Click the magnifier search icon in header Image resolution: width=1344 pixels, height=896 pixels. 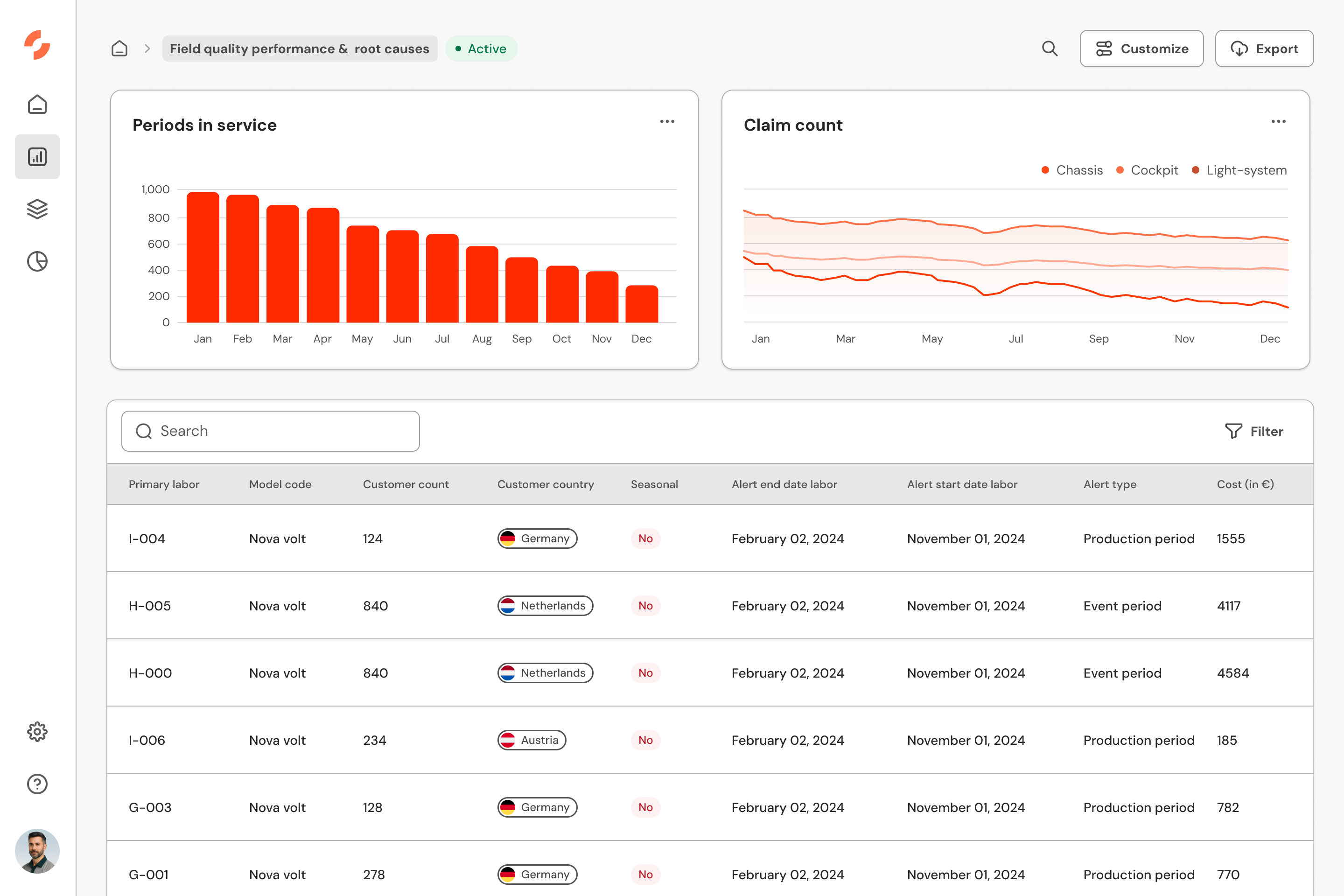click(1050, 49)
